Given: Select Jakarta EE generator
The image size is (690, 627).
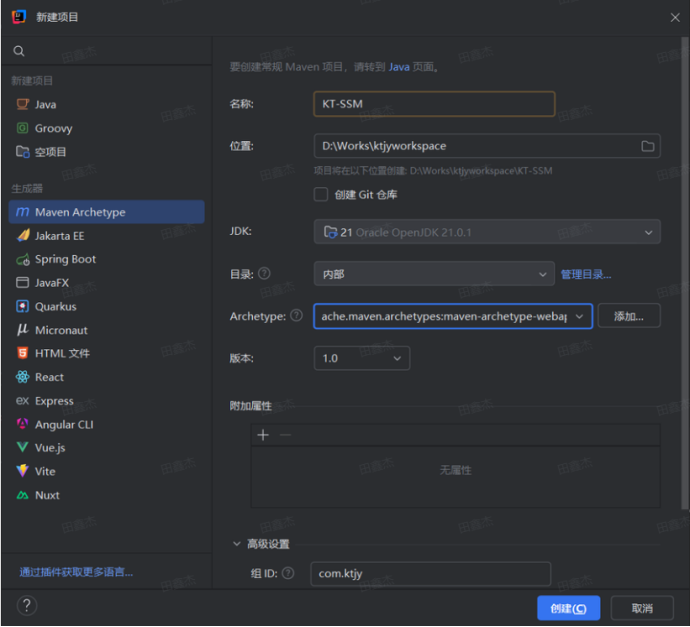Looking at the screenshot, I should tap(106, 236).
